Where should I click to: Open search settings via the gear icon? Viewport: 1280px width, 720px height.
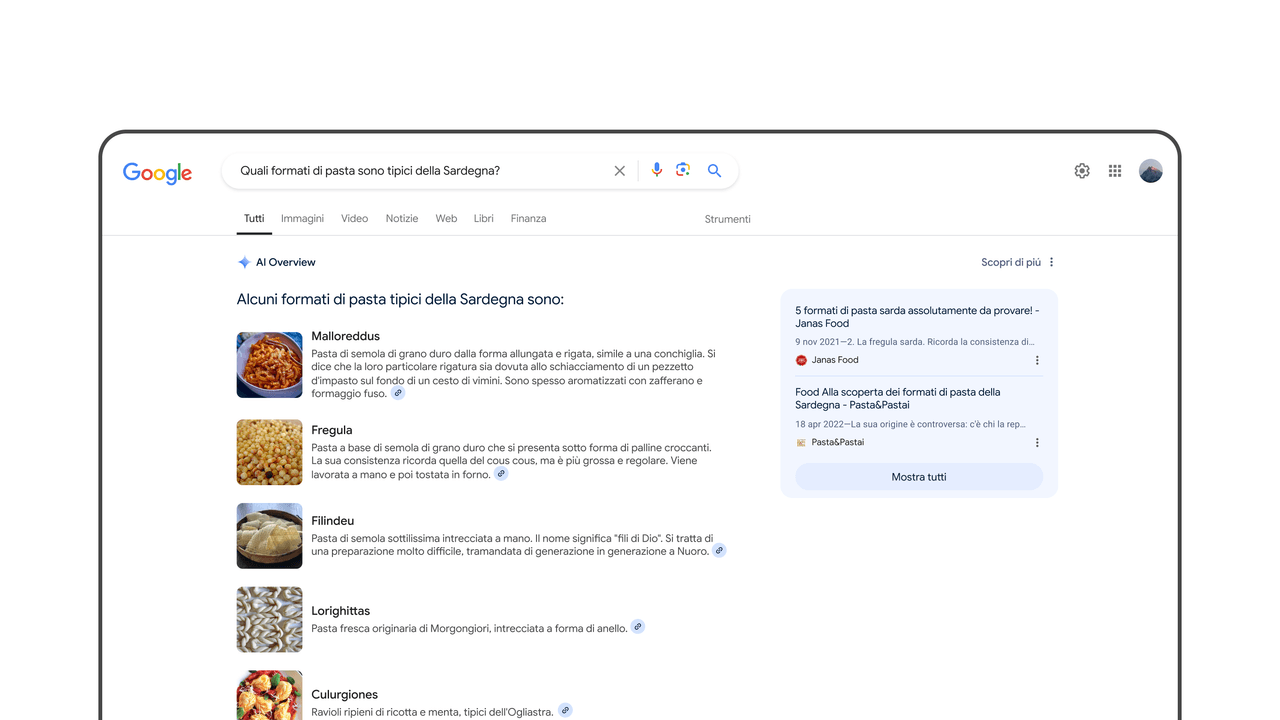click(1081, 171)
